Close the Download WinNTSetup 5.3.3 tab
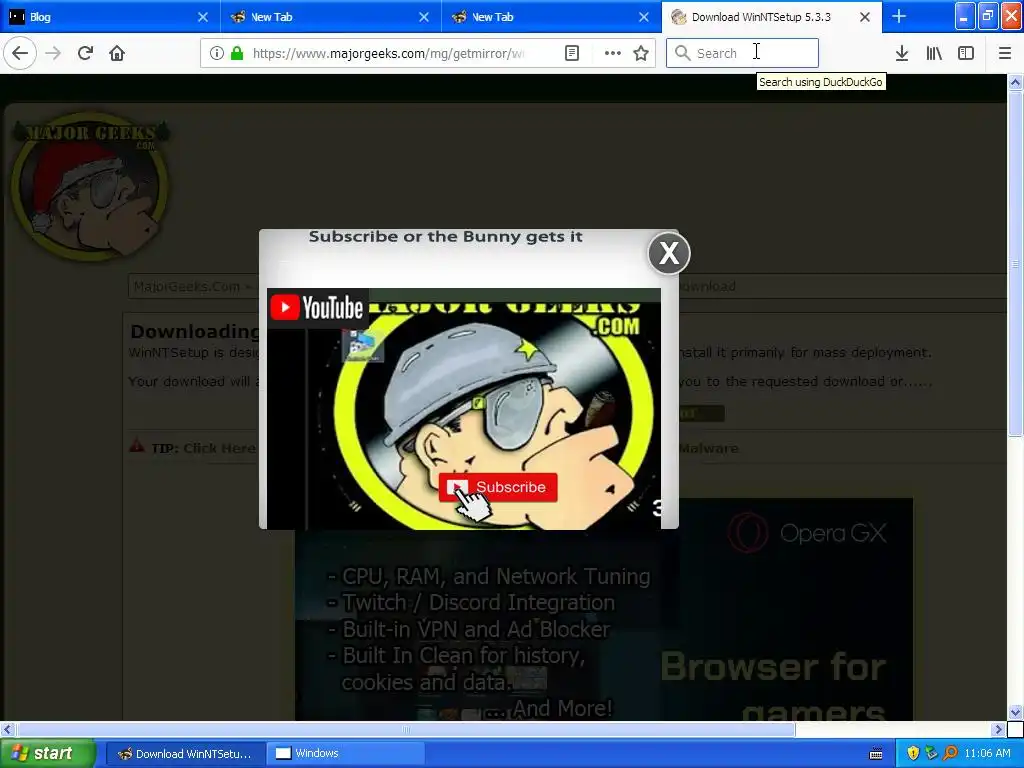 [x=865, y=17]
